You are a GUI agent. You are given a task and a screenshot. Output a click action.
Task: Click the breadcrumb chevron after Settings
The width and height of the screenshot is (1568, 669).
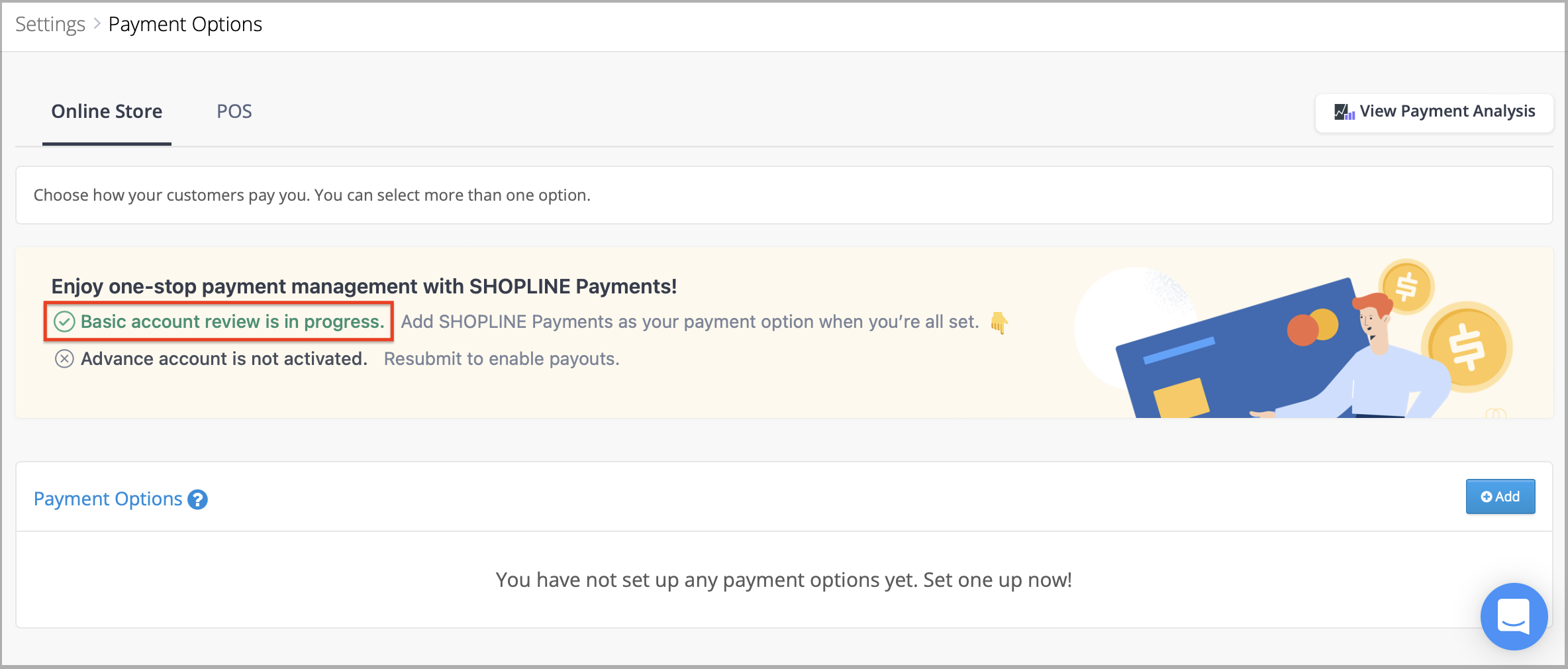pyautogui.click(x=97, y=24)
